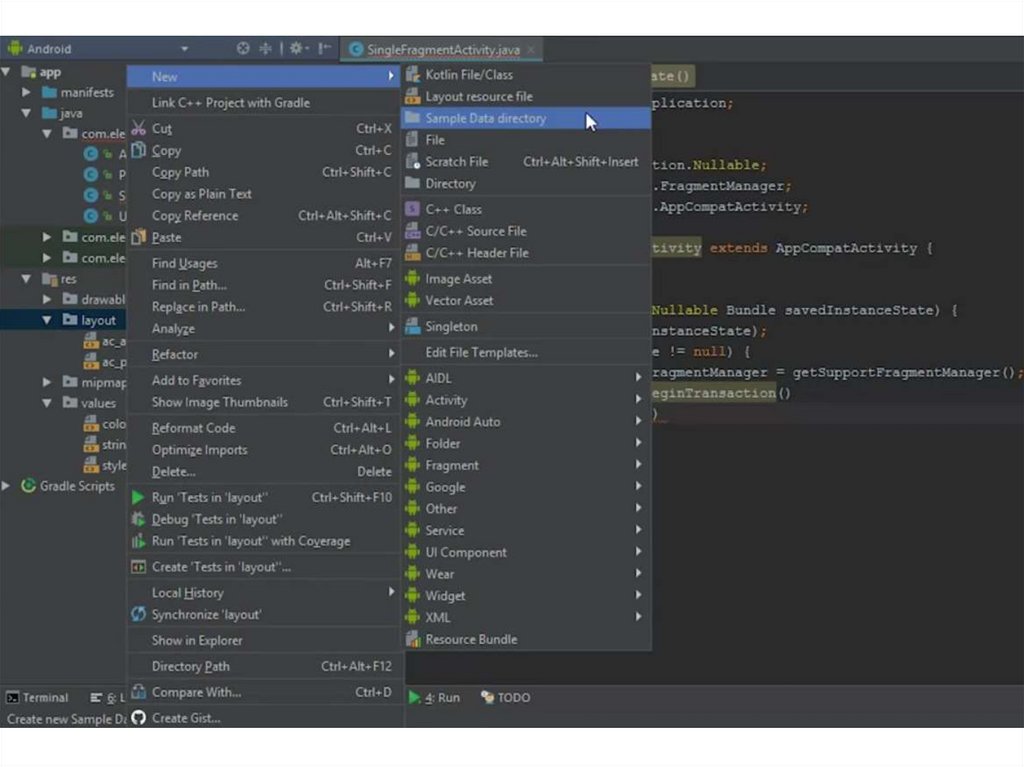Click the Scroll from Source target icon
Image resolution: width=1024 pixels, height=767 pixels.
[x=243, y=48]
